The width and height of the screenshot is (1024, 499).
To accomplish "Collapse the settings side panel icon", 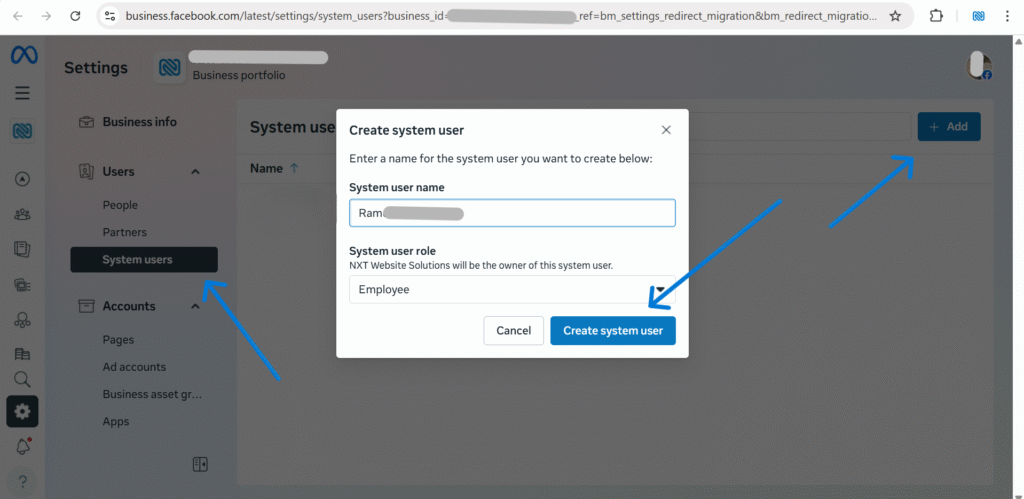I will point(200,464).
